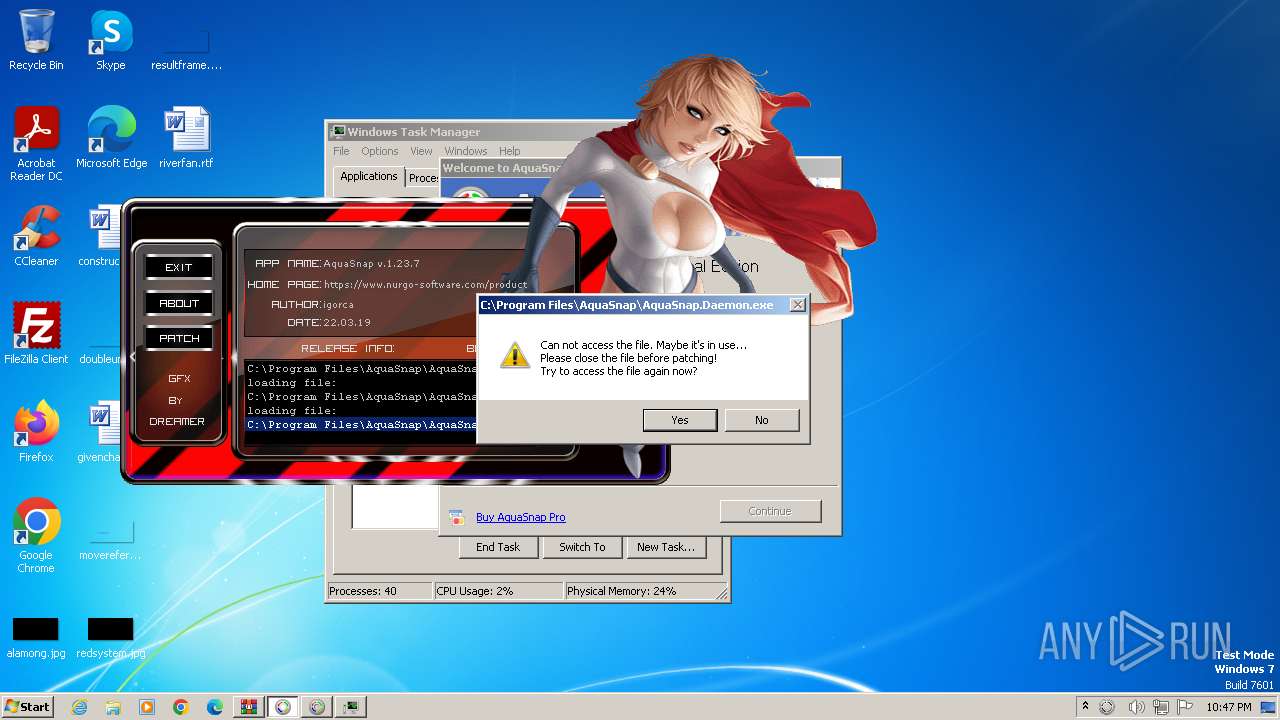Open the network tray icon
Screen dimensions: 1280x720
click(x=1161, y=707)
